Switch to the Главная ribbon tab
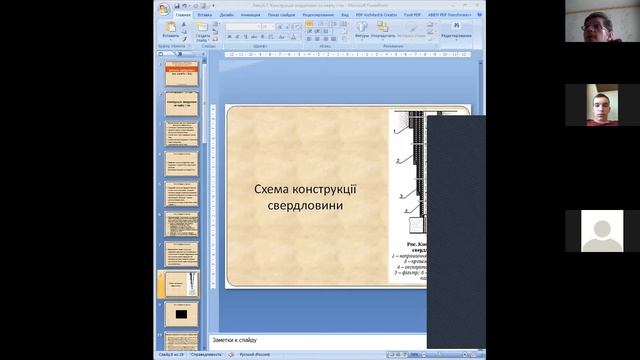 pyautogui.click(x=183, y=15)
